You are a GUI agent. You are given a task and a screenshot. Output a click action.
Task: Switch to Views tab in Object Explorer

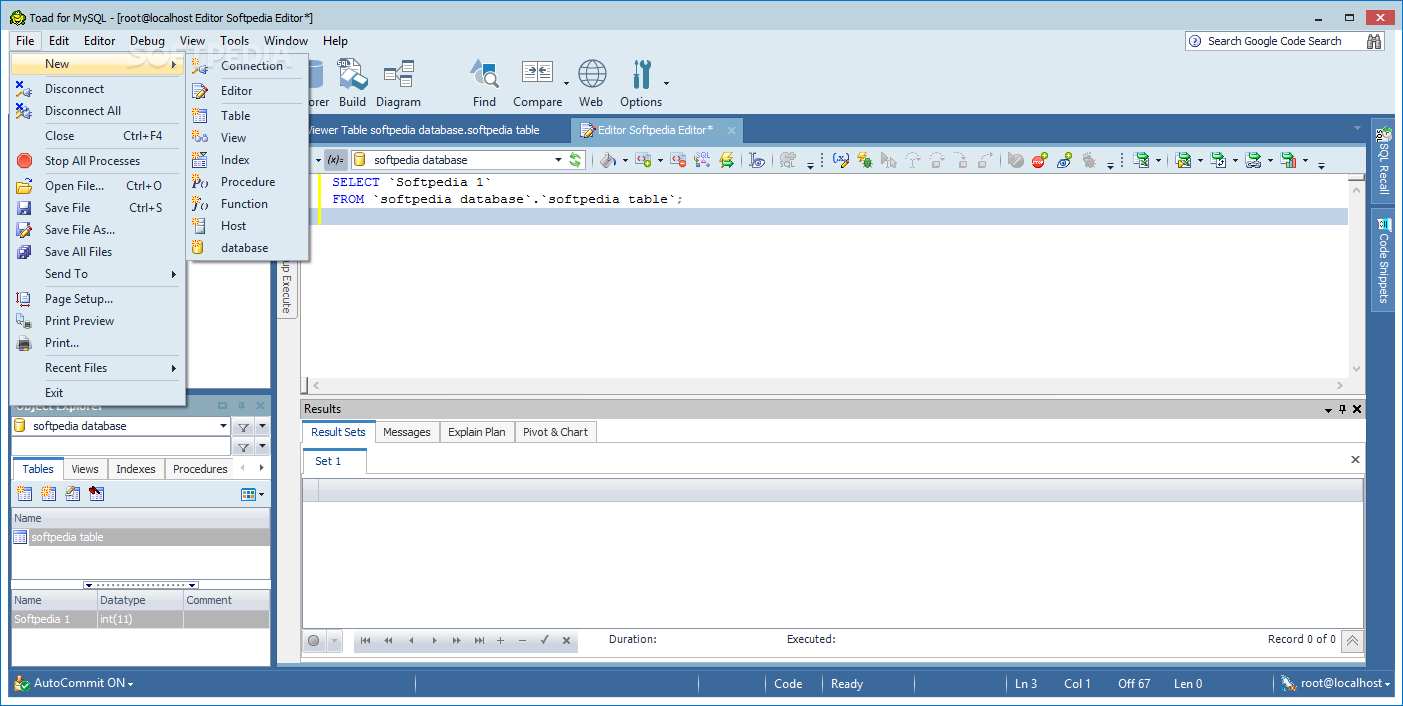(x=85, y=469)
